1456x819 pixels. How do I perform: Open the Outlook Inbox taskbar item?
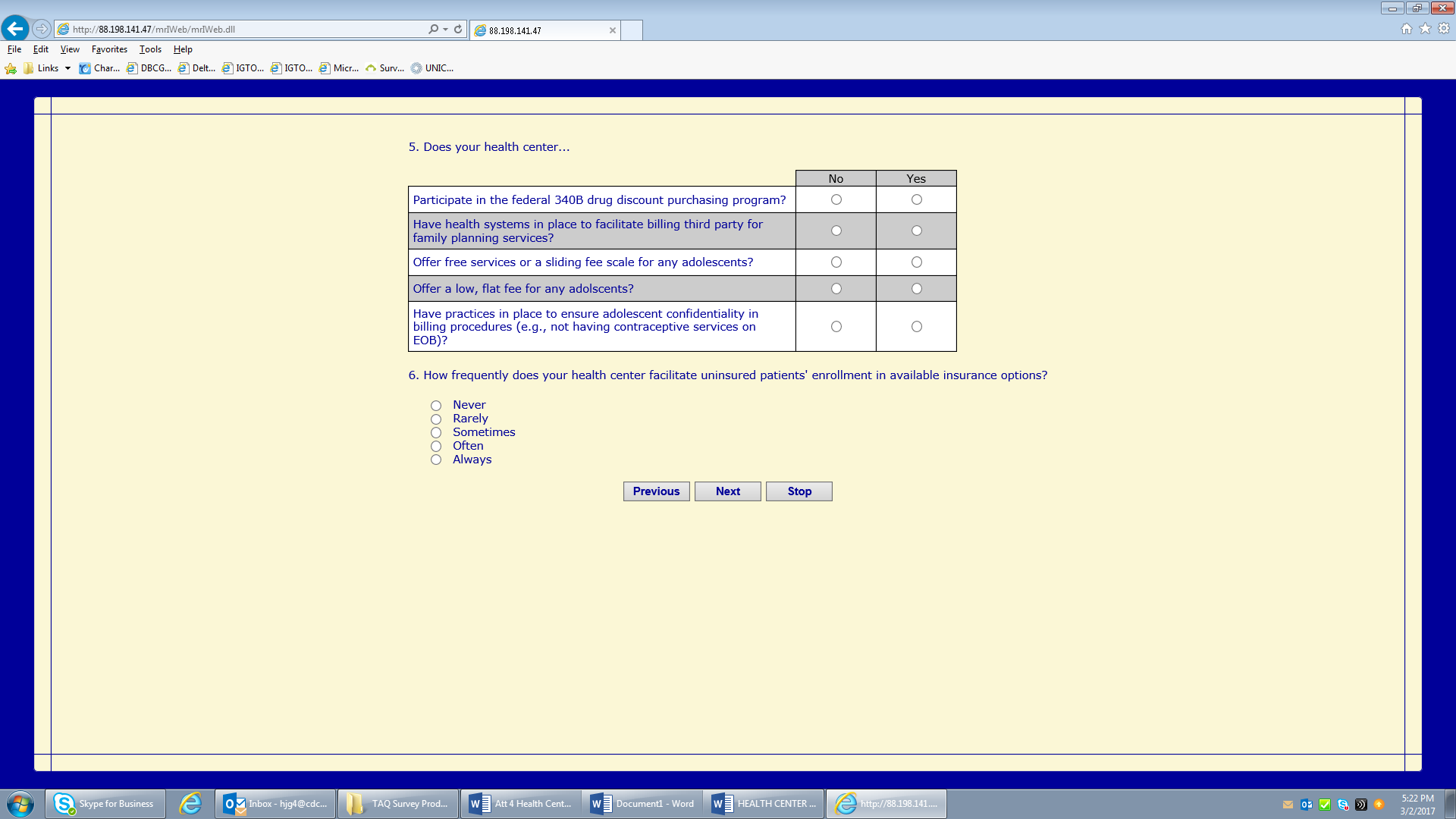click(x=276, y=804)
